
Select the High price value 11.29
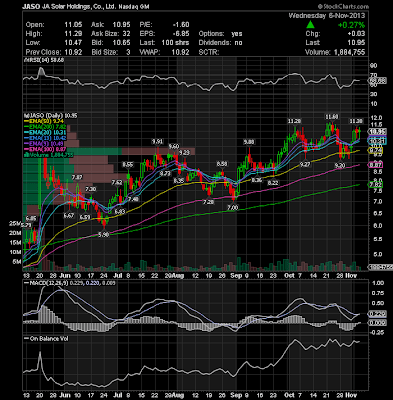[73, 34]
